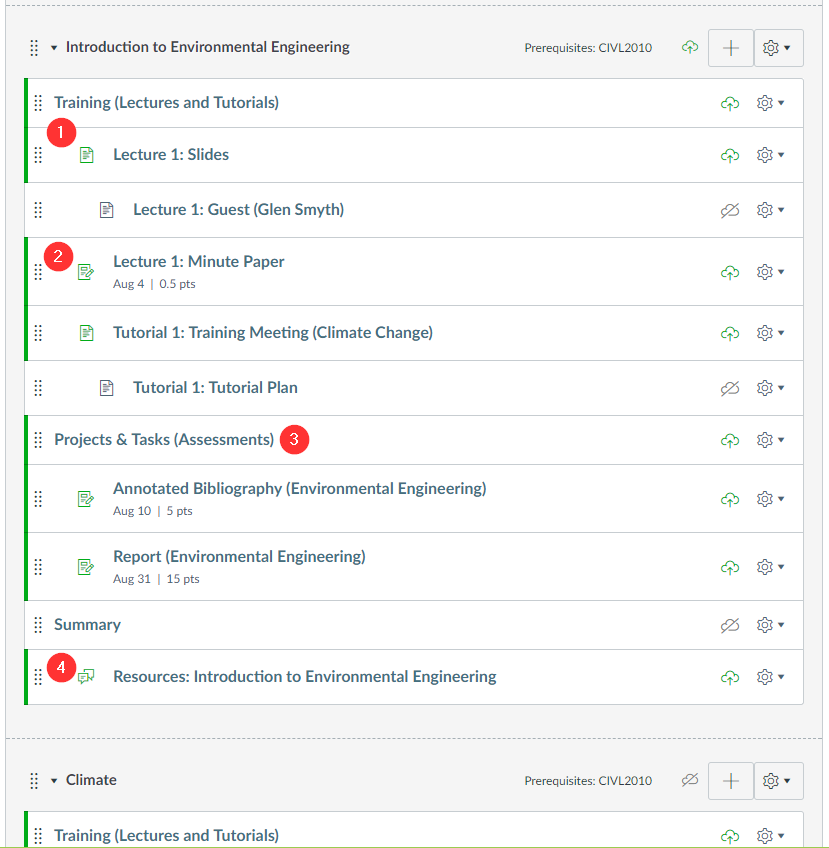Open Tutorial 1: Training Meeting (Climate Change)
Image resolution: width=829 pixels, height=848 pixels.
[272, 332]
